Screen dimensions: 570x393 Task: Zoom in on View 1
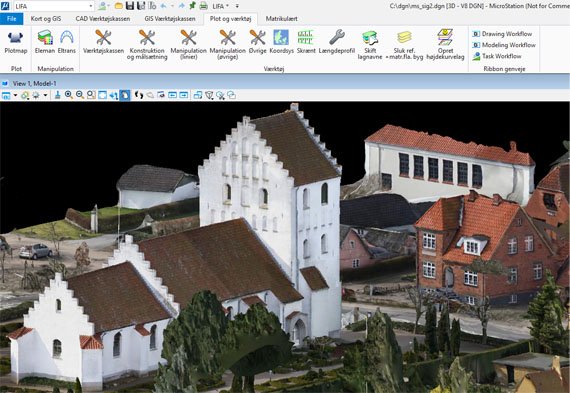68,95
